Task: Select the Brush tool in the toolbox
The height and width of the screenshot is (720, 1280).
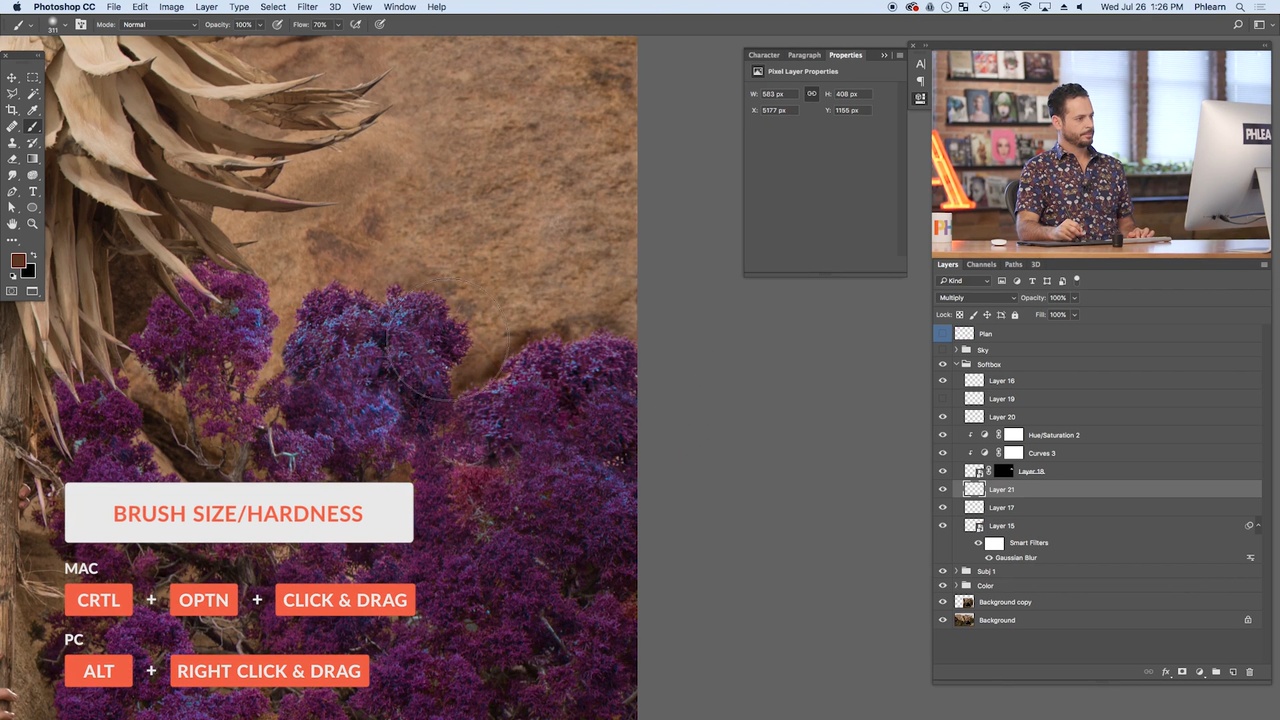Action: (32, 127)
